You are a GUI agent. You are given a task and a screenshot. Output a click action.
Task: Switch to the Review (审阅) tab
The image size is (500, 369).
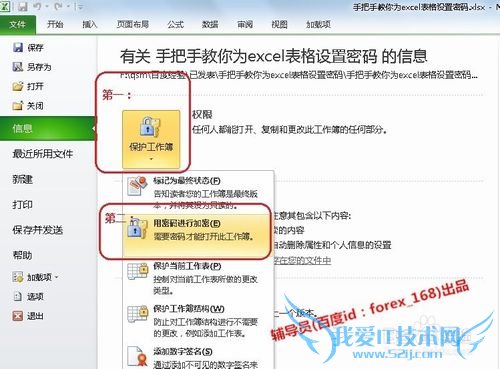click(245, 24)
